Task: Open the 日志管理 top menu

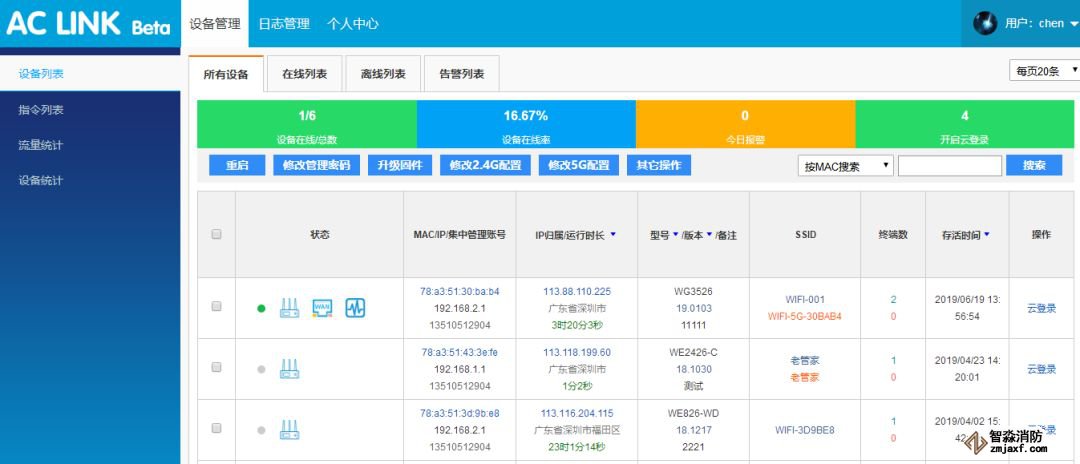Action: [284, 23]
